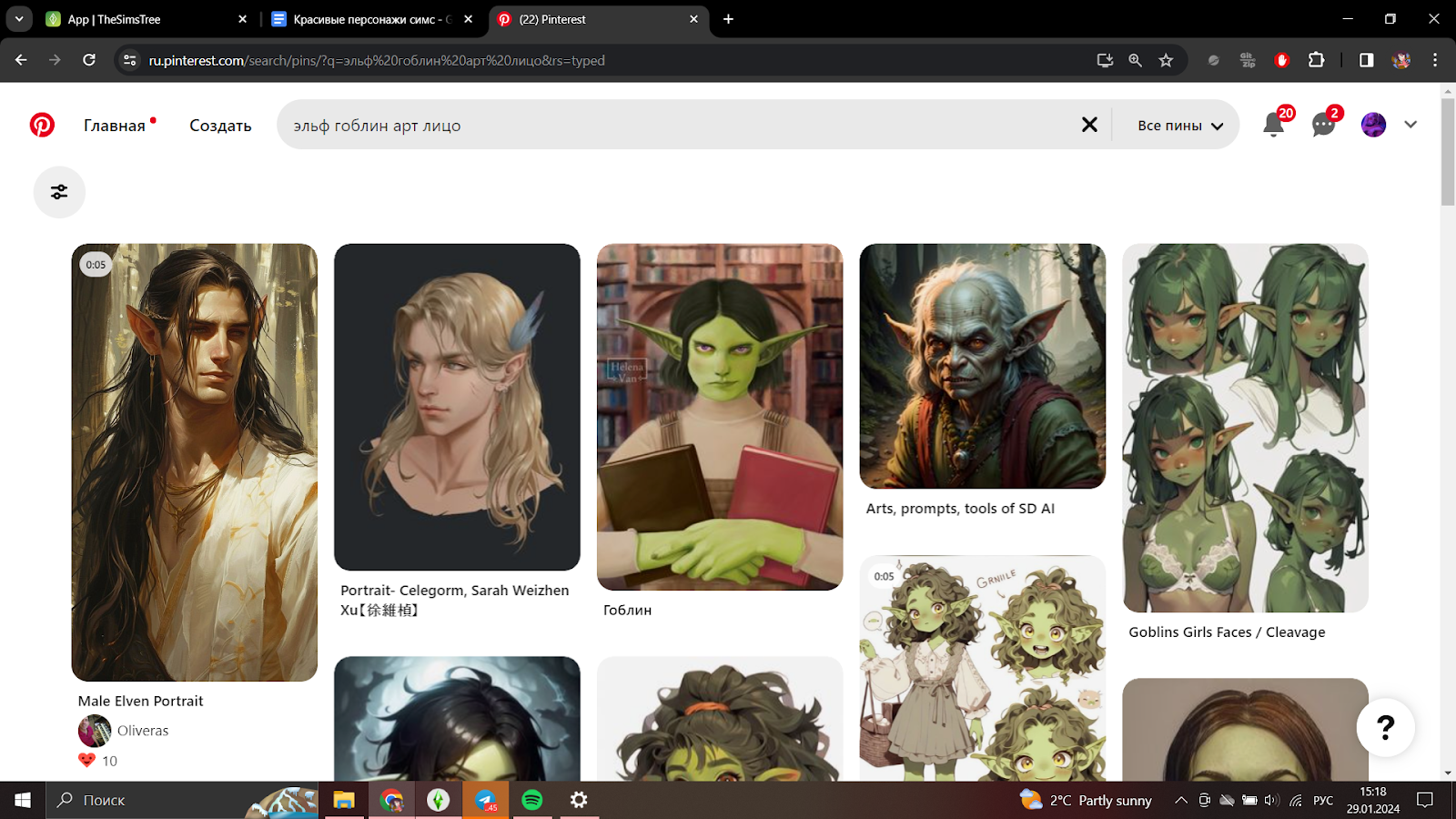1456x819 pixels.
Task: Open a new browser tab with plus
Action: (x=728, y=19)
